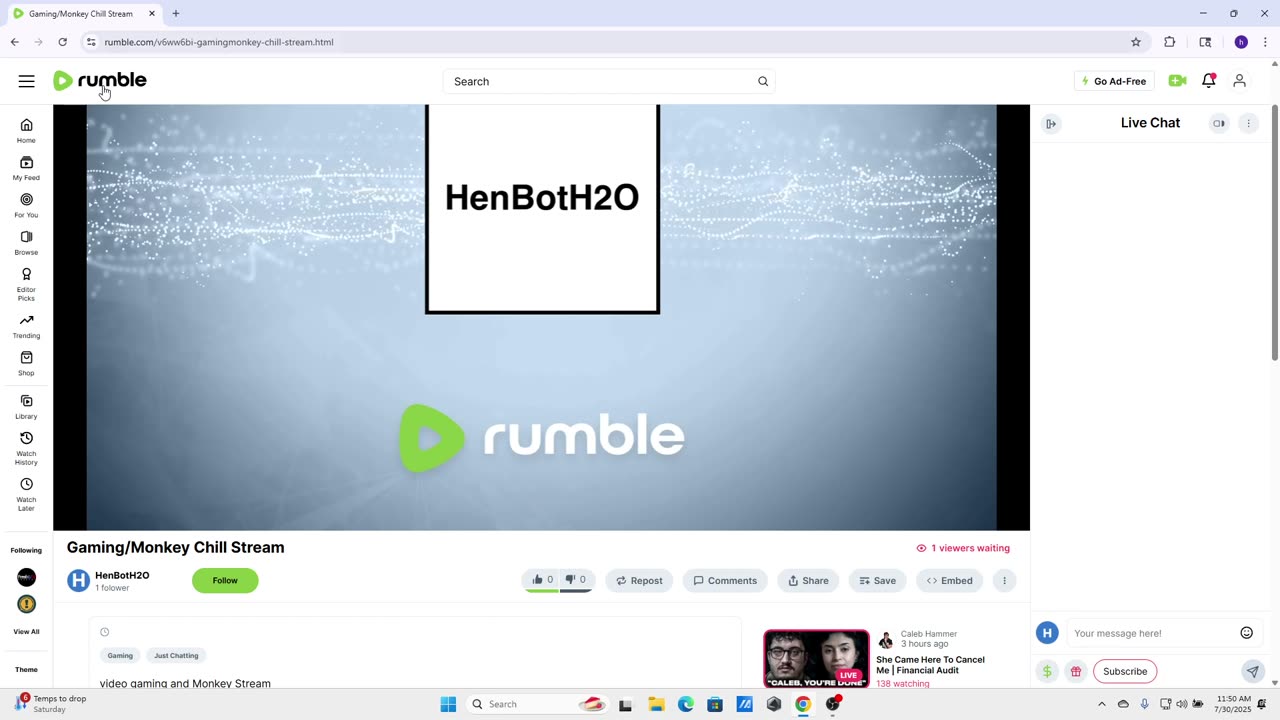Click the Embed button

pos(949,580)
